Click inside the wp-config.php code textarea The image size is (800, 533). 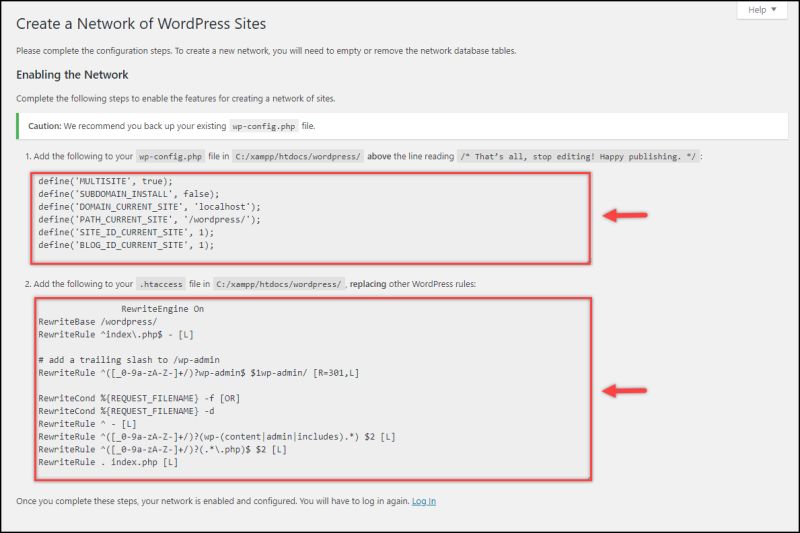tap(311, 218)
